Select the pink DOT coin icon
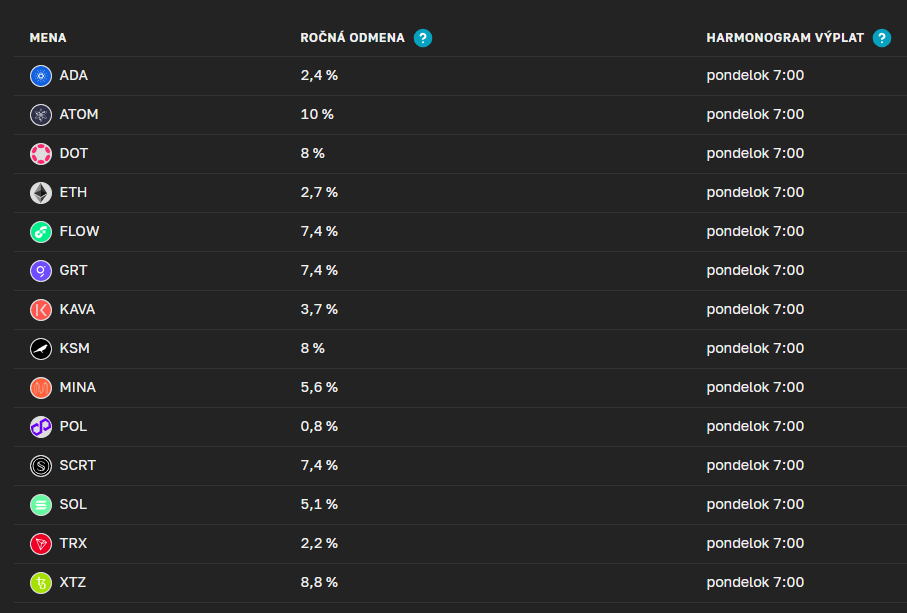 [41, 154]
